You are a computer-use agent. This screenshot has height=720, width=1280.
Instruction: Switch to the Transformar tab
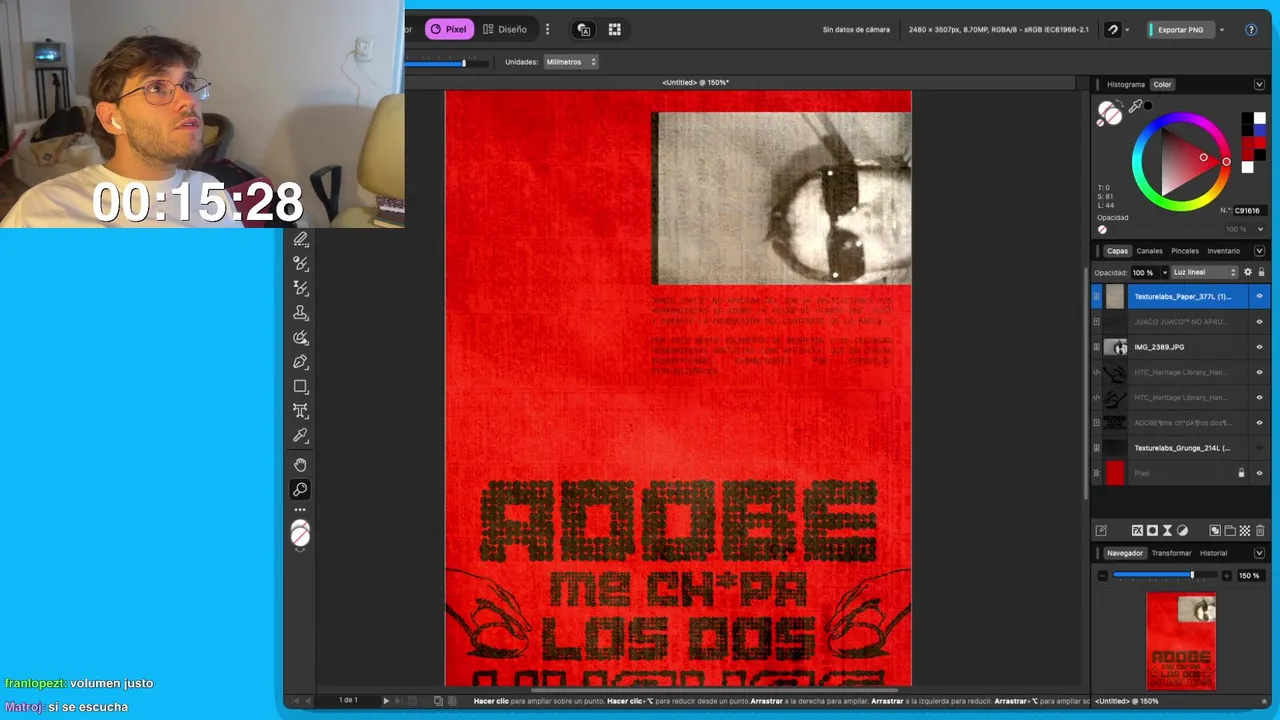click(x=1171, y=553)
